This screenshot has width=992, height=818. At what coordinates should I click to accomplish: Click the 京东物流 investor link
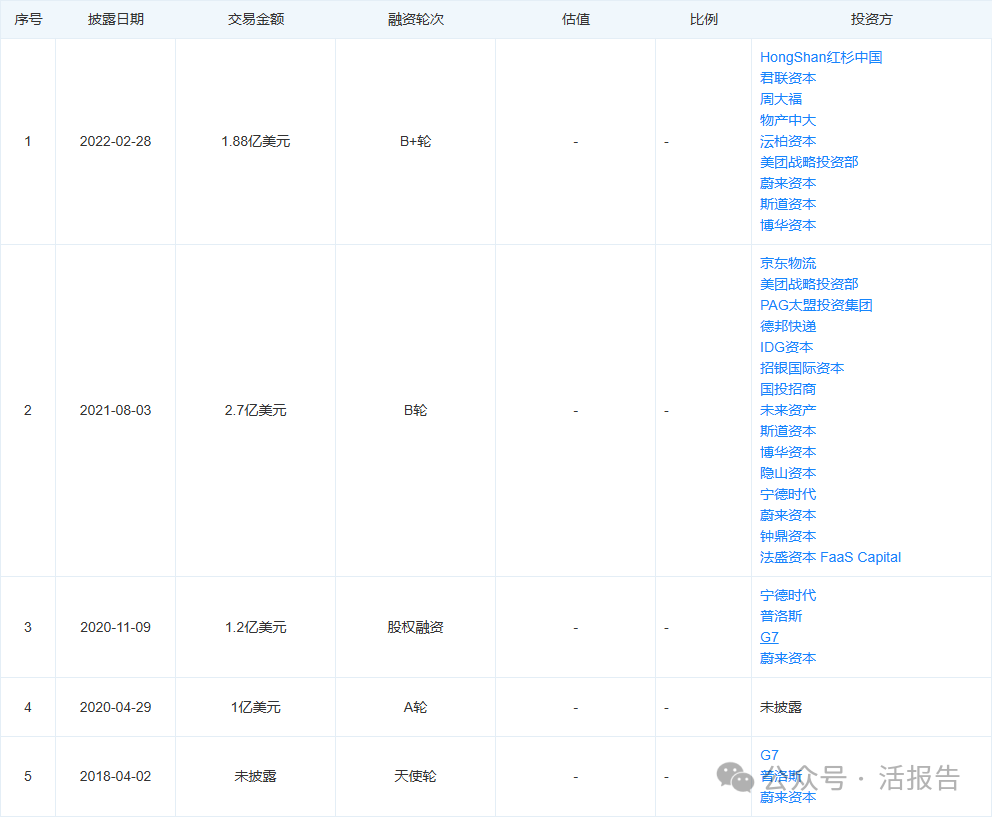click(787, 262)
